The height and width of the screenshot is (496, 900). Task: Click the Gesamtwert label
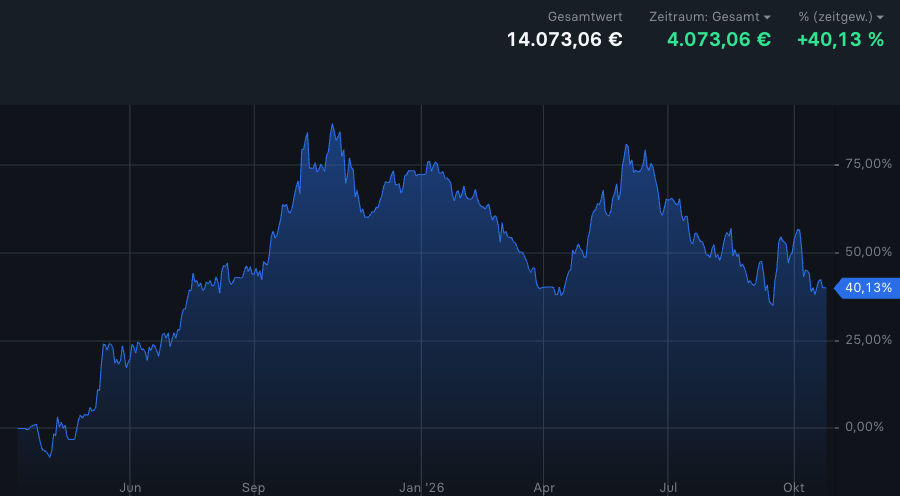pos(585,17)
